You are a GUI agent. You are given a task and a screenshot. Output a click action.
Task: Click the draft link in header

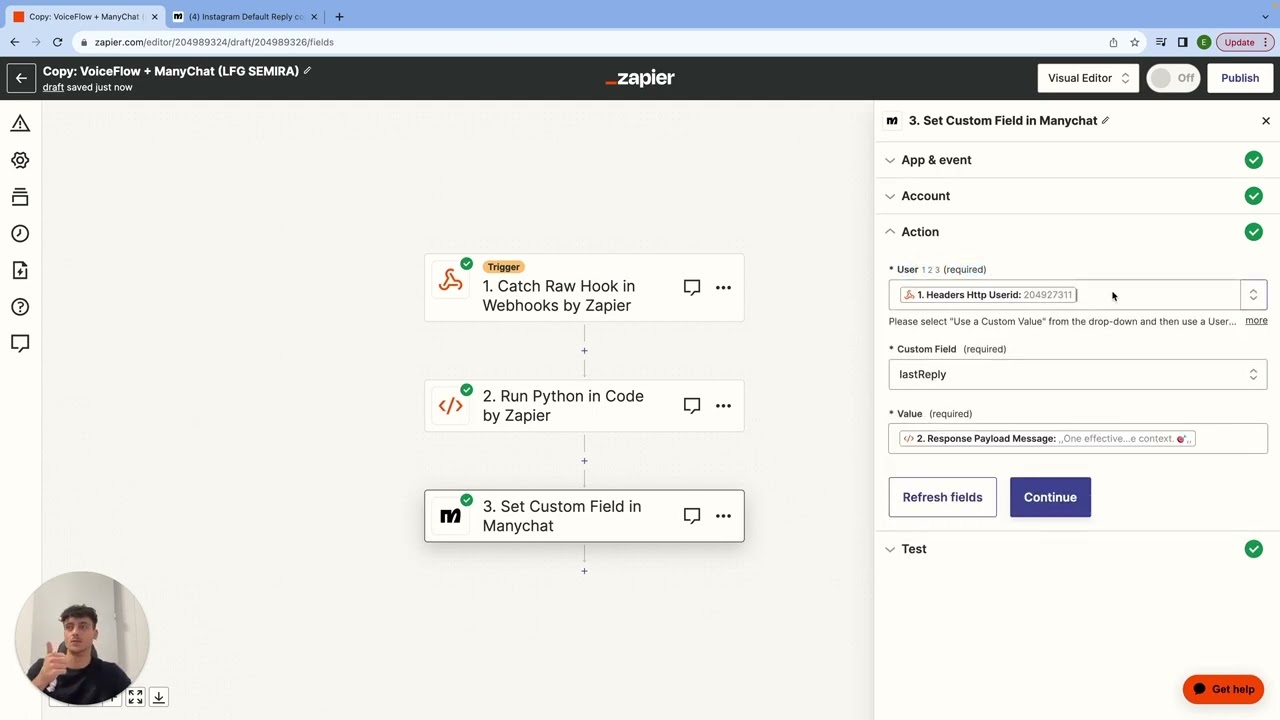point(53,87)
